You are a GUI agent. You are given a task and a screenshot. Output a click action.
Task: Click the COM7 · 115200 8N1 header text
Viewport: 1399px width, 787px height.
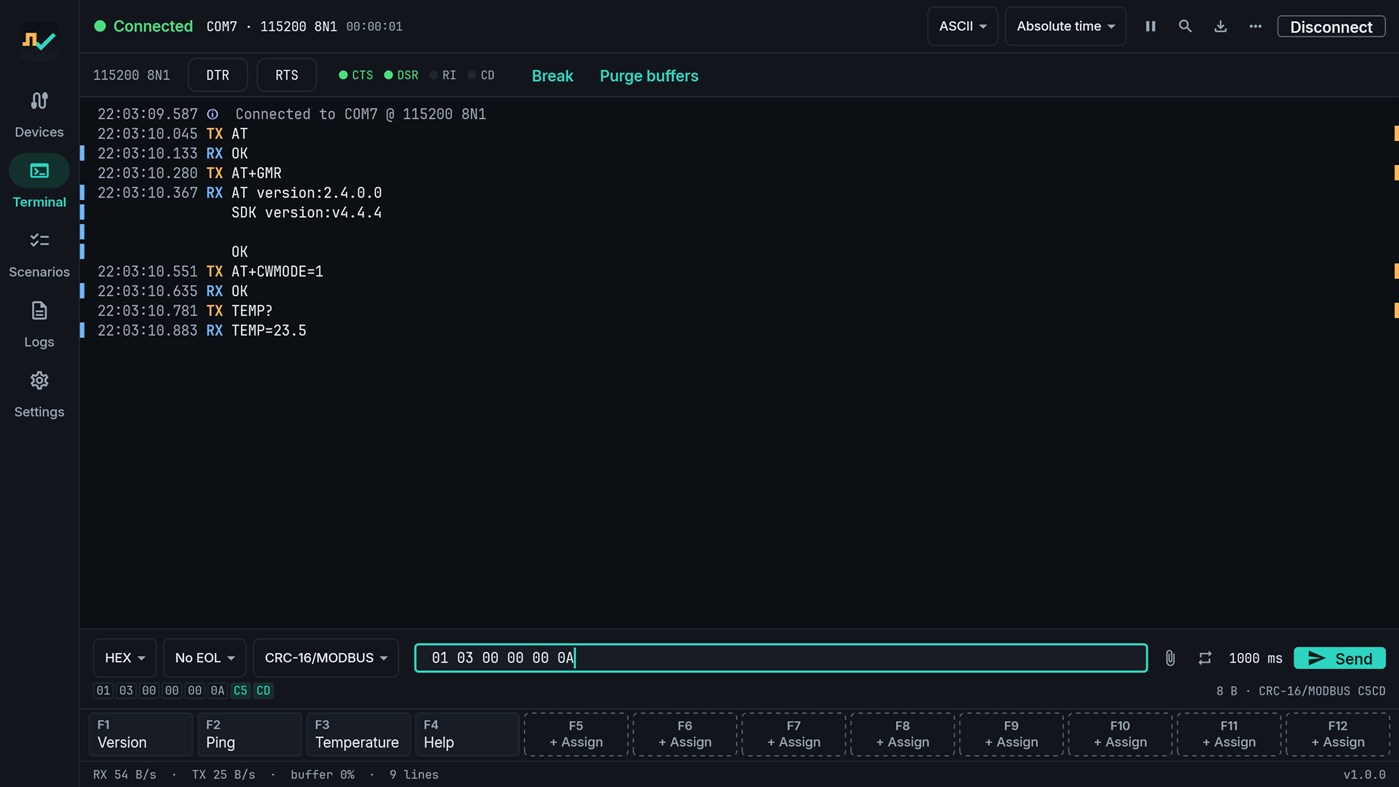pos(271,27)
